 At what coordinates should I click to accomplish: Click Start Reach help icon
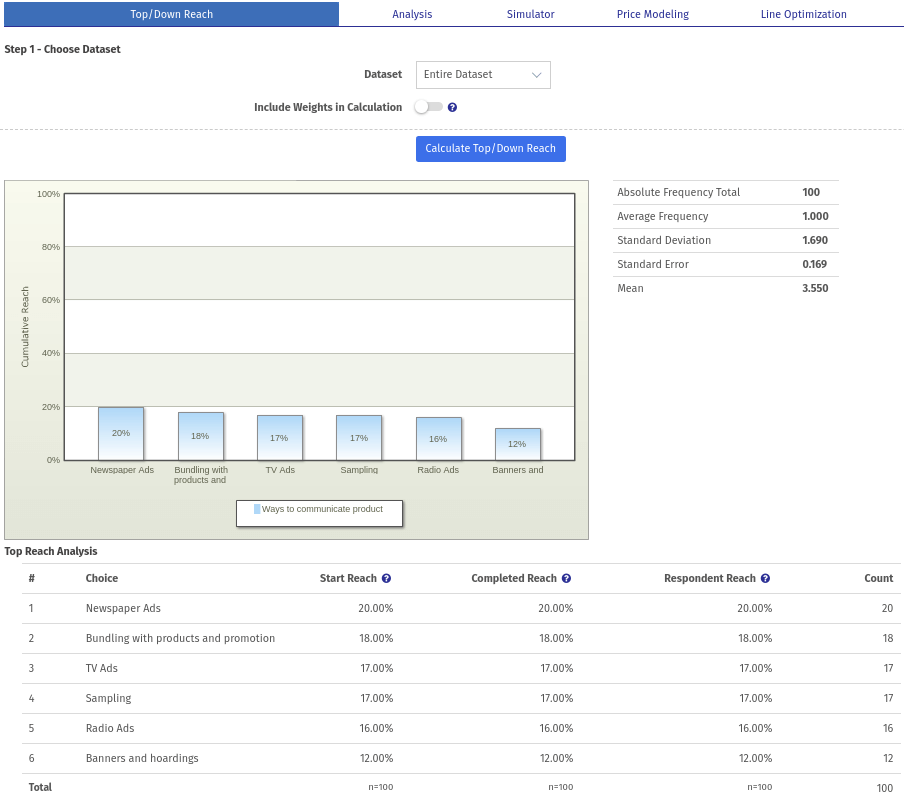tap(386, 579)
